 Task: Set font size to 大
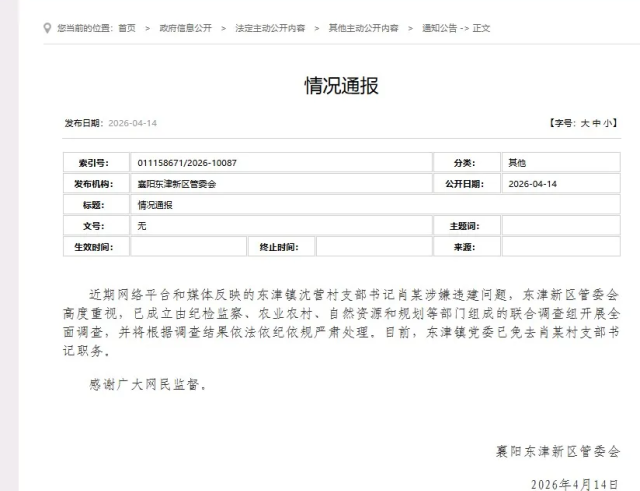pyautogui.click(x=585, y=123)
